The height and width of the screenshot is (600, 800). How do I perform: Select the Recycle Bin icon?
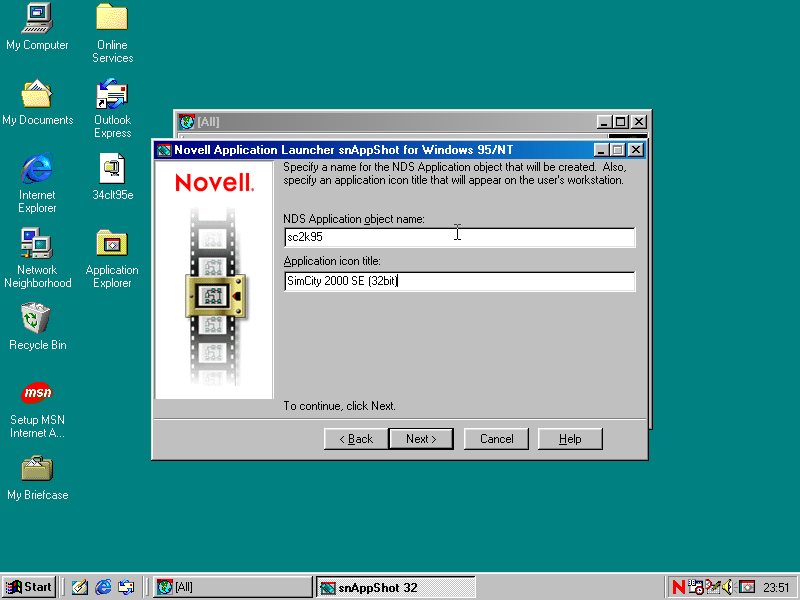(36, 318)
